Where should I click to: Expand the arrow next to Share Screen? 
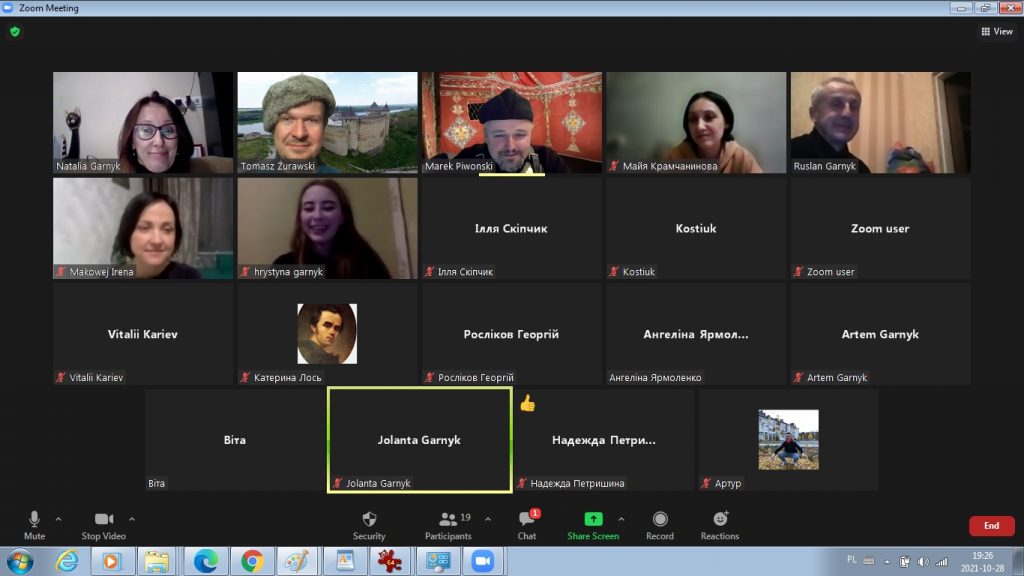[621, 519]
